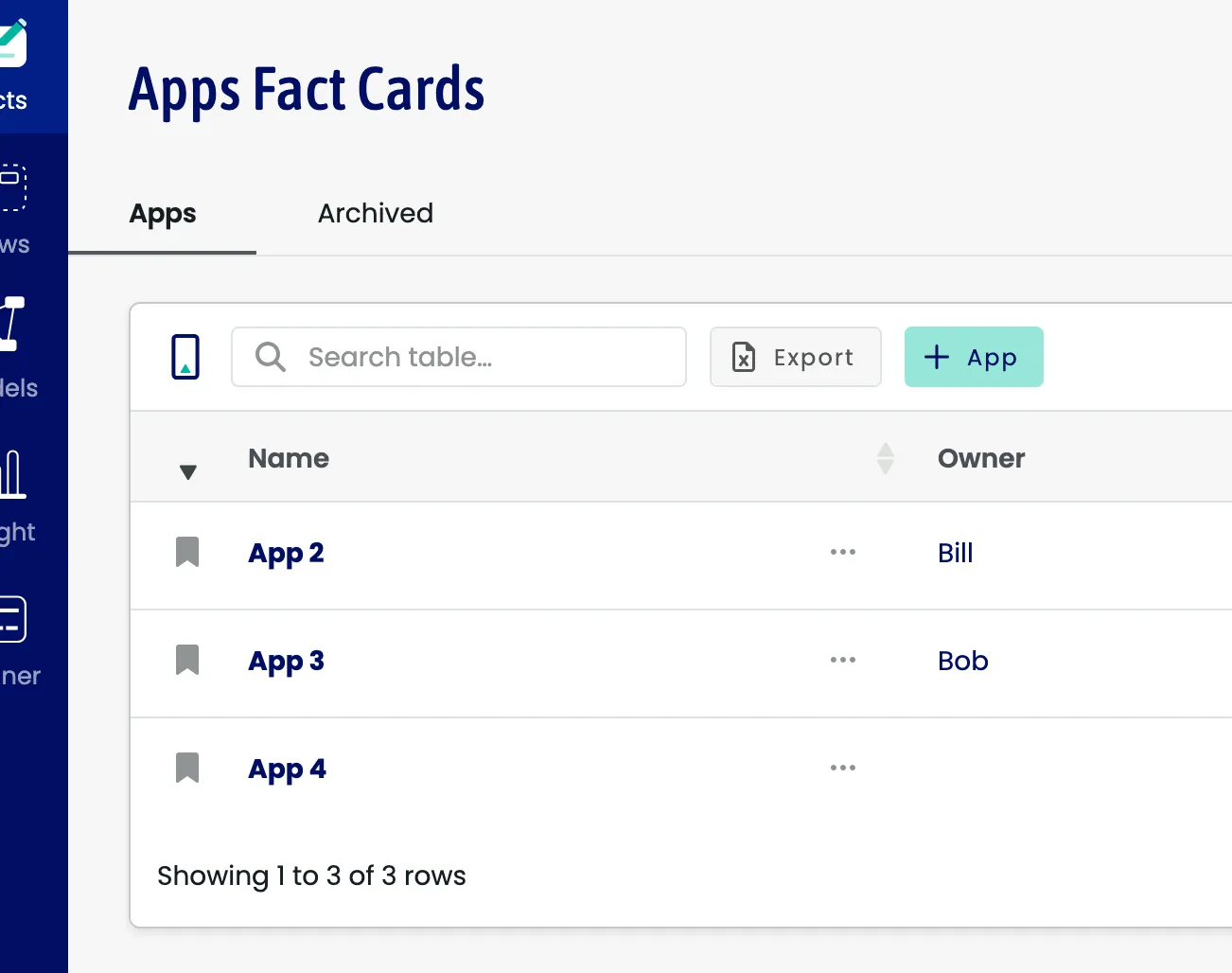Expand the table header dropdown triangle
This screenshot has height=973, width=1232.
188,471
